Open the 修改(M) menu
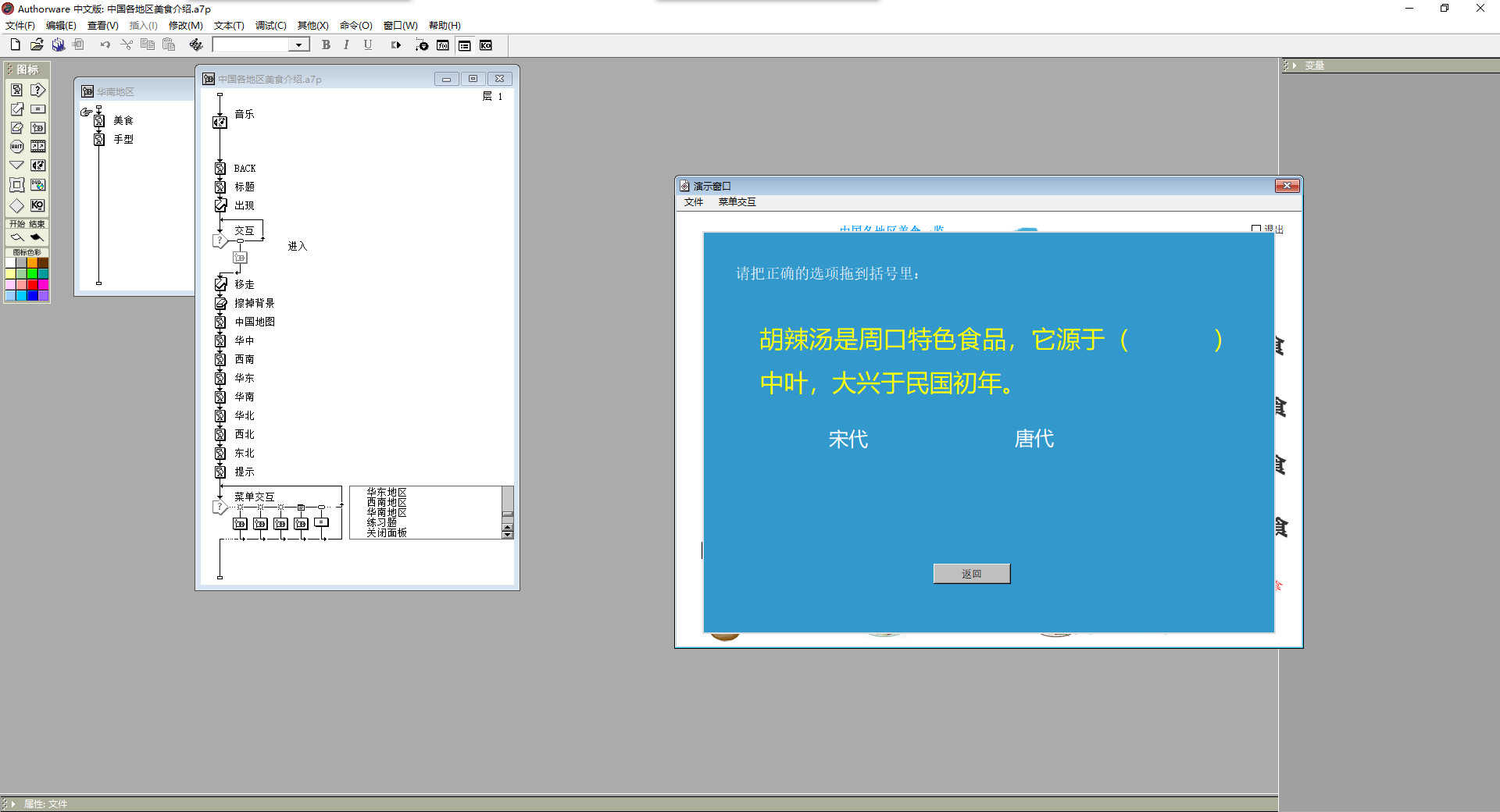This screenshot has width=1500, height=812. [186, 26]
